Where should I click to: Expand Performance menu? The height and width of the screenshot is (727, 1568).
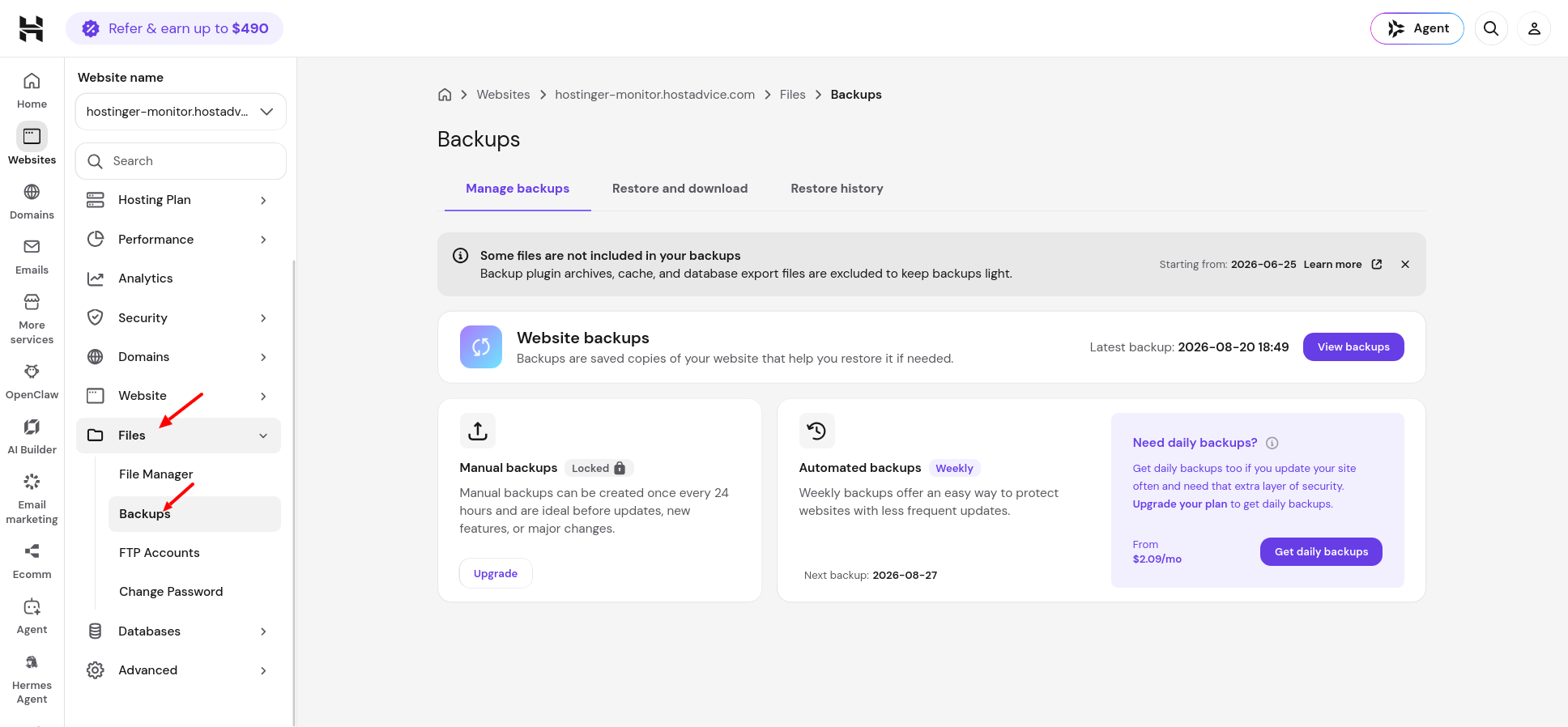pyautogui.click(x=178, y=240)
